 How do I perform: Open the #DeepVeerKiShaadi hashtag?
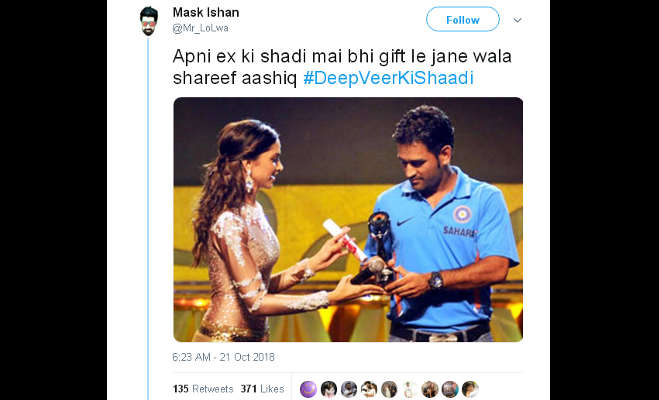(388, 78)
